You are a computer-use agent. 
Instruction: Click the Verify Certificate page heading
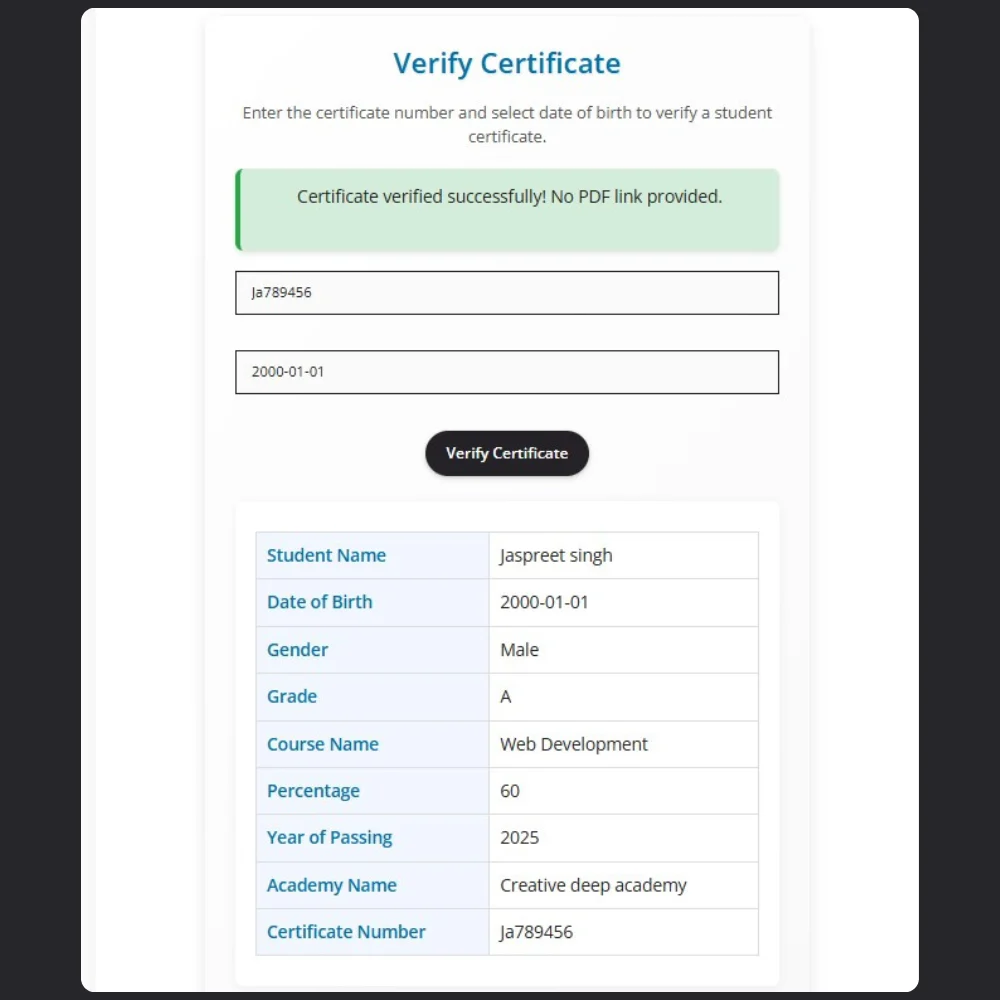507,63
